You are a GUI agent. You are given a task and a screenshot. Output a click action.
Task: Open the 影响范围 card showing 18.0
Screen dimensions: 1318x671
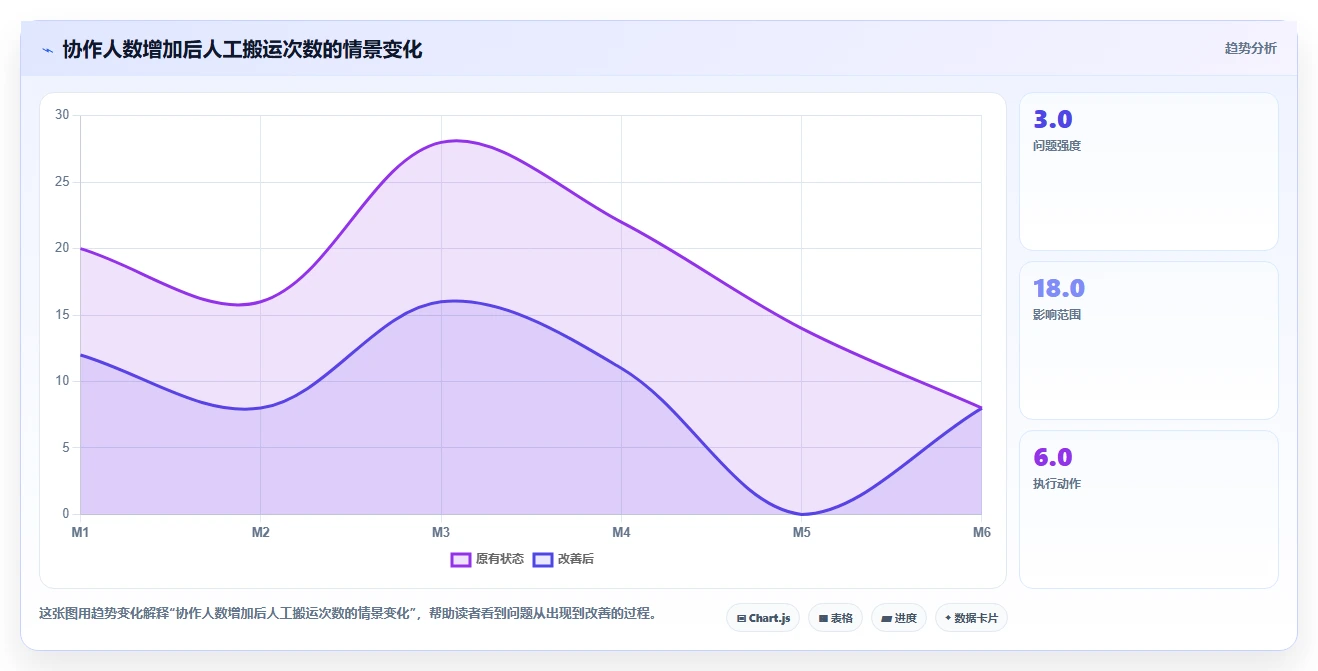pyautogui.click(x=1148, y=340)
